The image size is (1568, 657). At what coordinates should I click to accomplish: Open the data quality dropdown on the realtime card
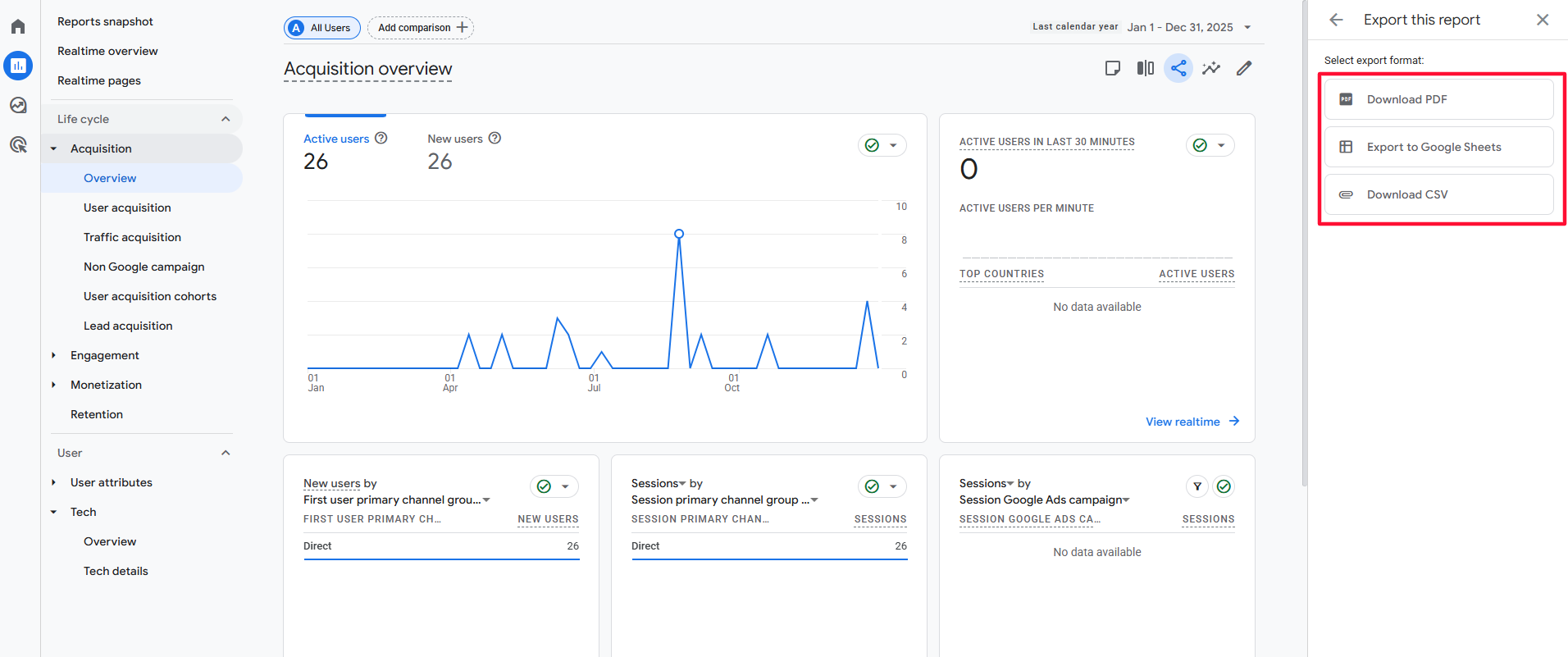point(1210,145)
